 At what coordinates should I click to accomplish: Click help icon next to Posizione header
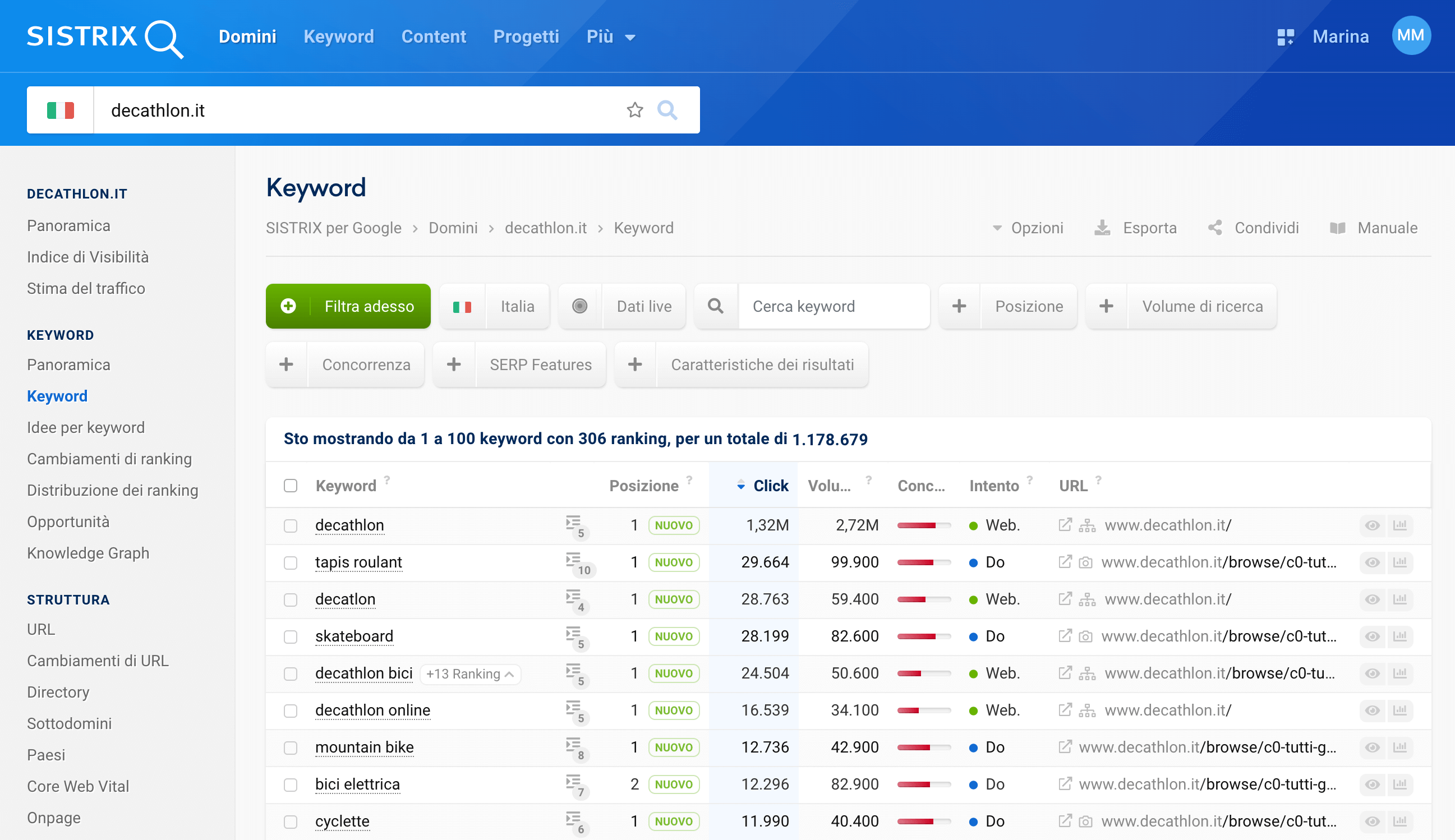pos(689,479)
